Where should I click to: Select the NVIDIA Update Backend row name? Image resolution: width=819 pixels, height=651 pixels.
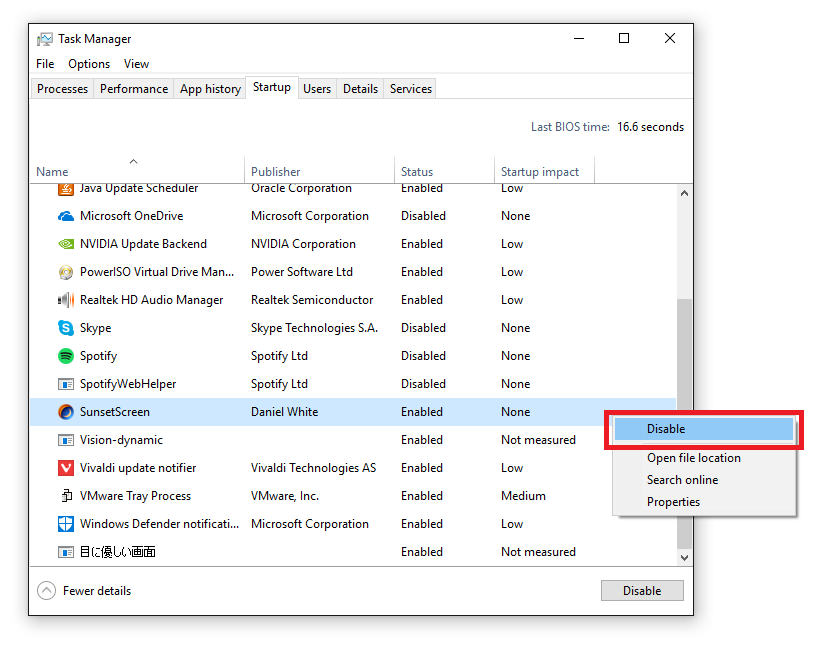[x=143, y=244]
